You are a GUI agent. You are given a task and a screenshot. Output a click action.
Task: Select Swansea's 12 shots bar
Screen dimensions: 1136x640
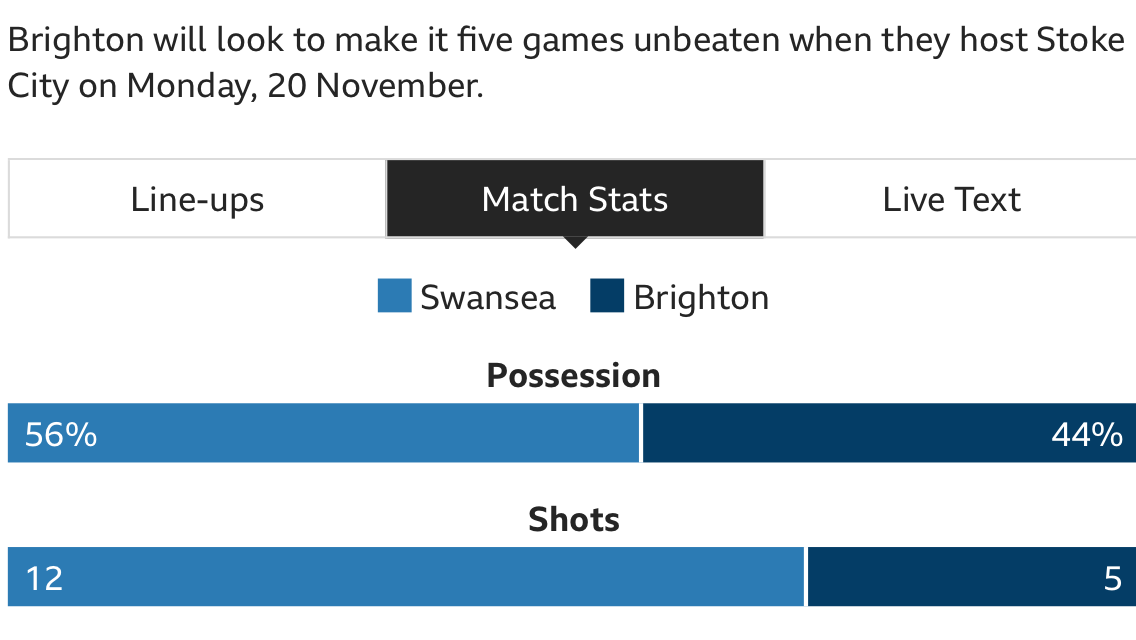(x=406, y=577)
